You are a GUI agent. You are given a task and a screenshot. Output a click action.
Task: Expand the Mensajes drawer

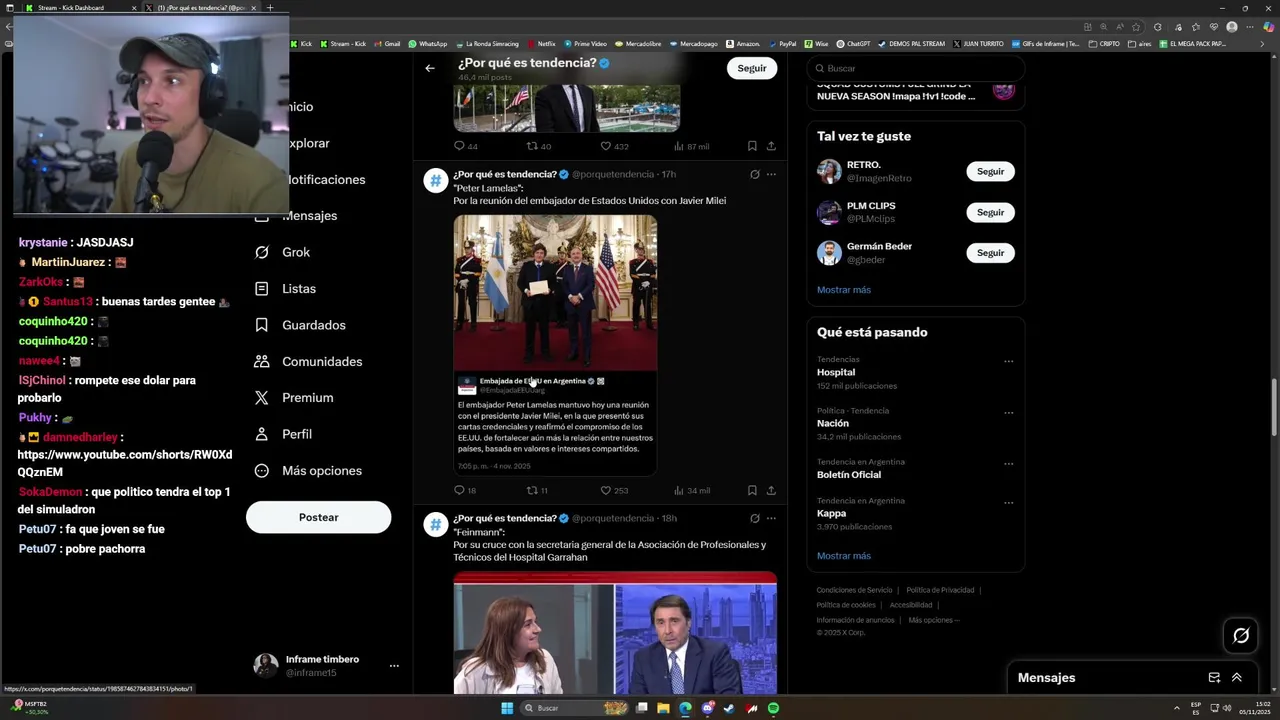1237,677
